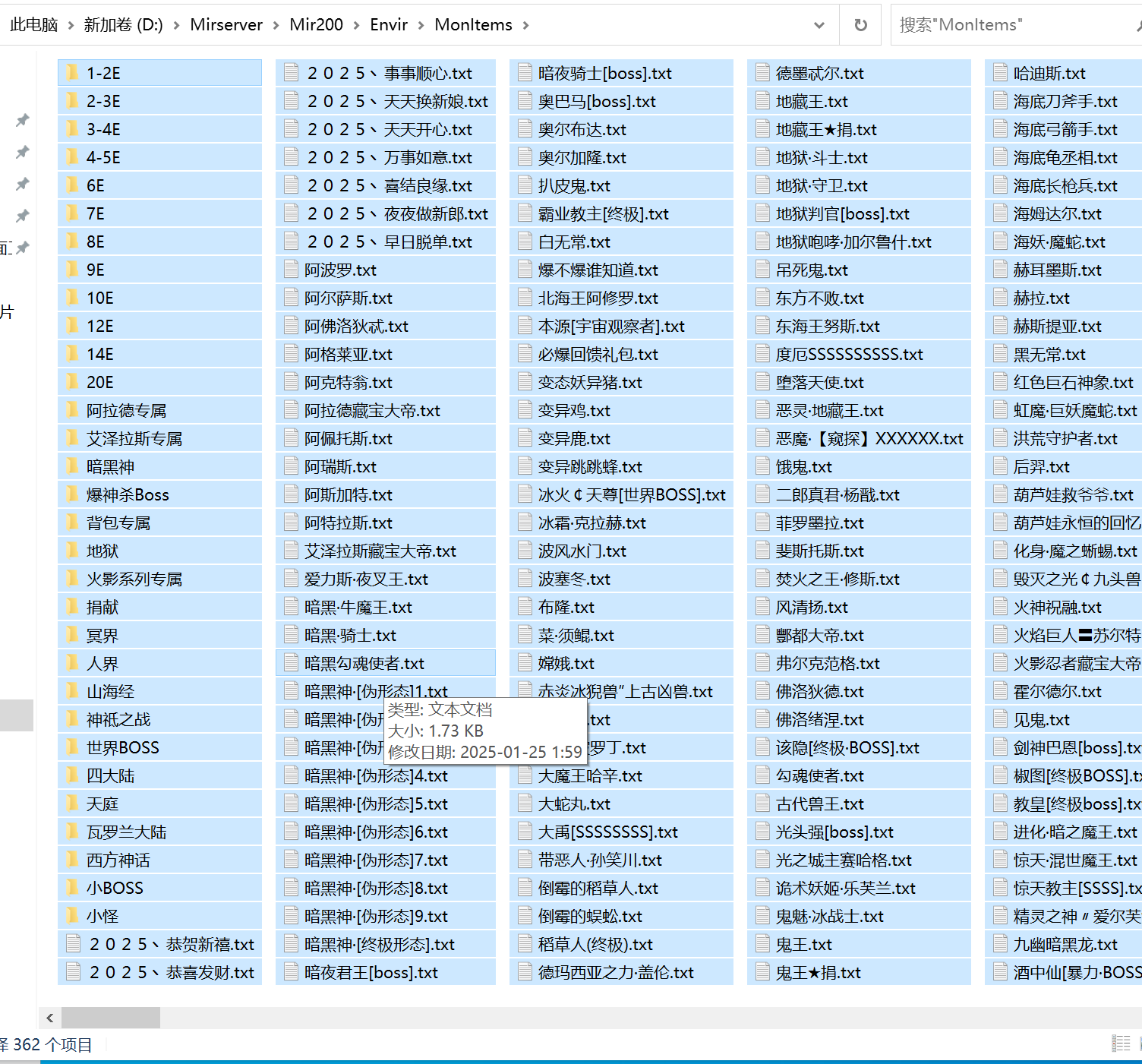This screenshot has width=1142, height=1064.
Task: Click Envir in the breadcrumb path
Action: pyautogui.click(x=389, y=25)
